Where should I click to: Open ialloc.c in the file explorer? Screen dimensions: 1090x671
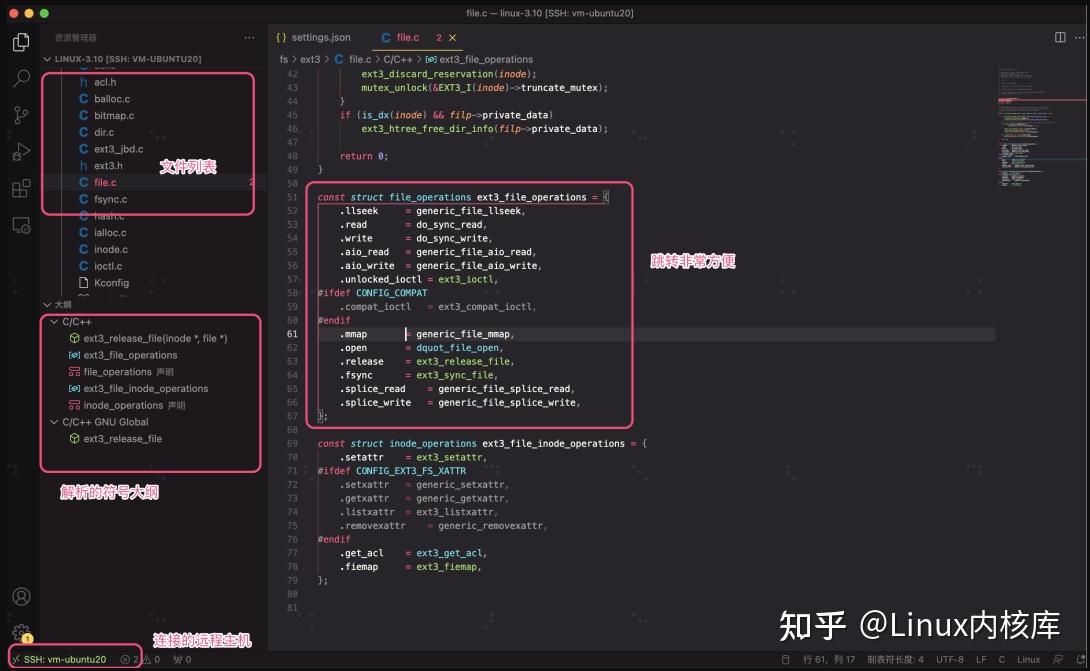click(x=110, y=232)
